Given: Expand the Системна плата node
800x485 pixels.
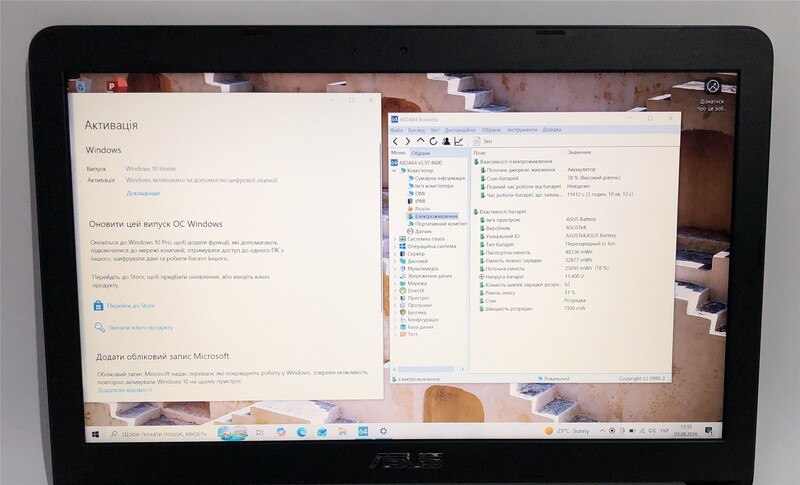Looking at the screenshot, I should click(394, 239).
